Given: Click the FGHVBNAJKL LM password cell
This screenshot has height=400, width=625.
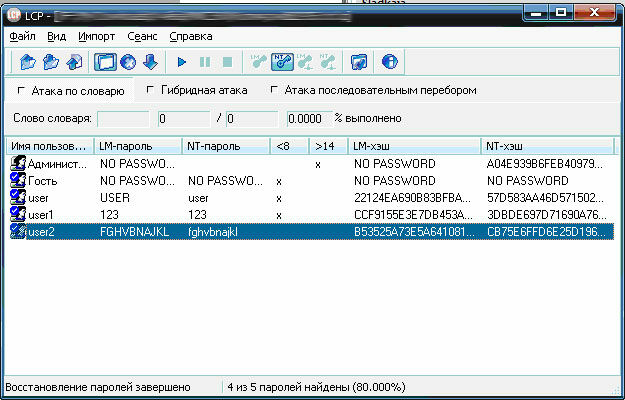Looking at the screenshot, I should point(135,232).
